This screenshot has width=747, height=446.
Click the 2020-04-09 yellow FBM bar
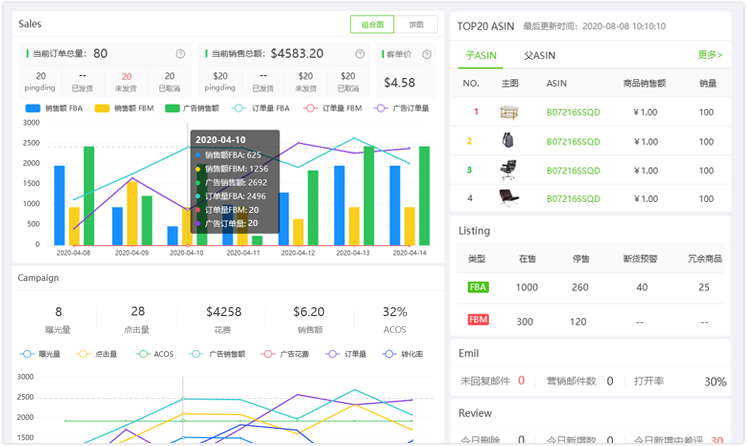point(132,213)
